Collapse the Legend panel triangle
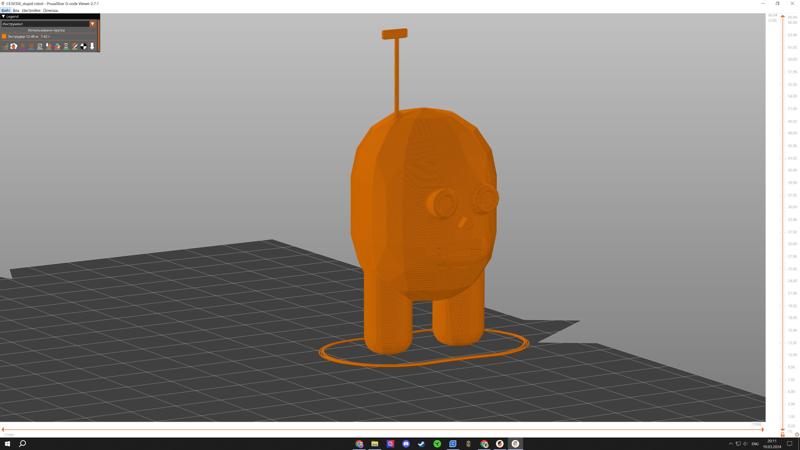Screen dimensions: 800x450 [x=3, y=16]
